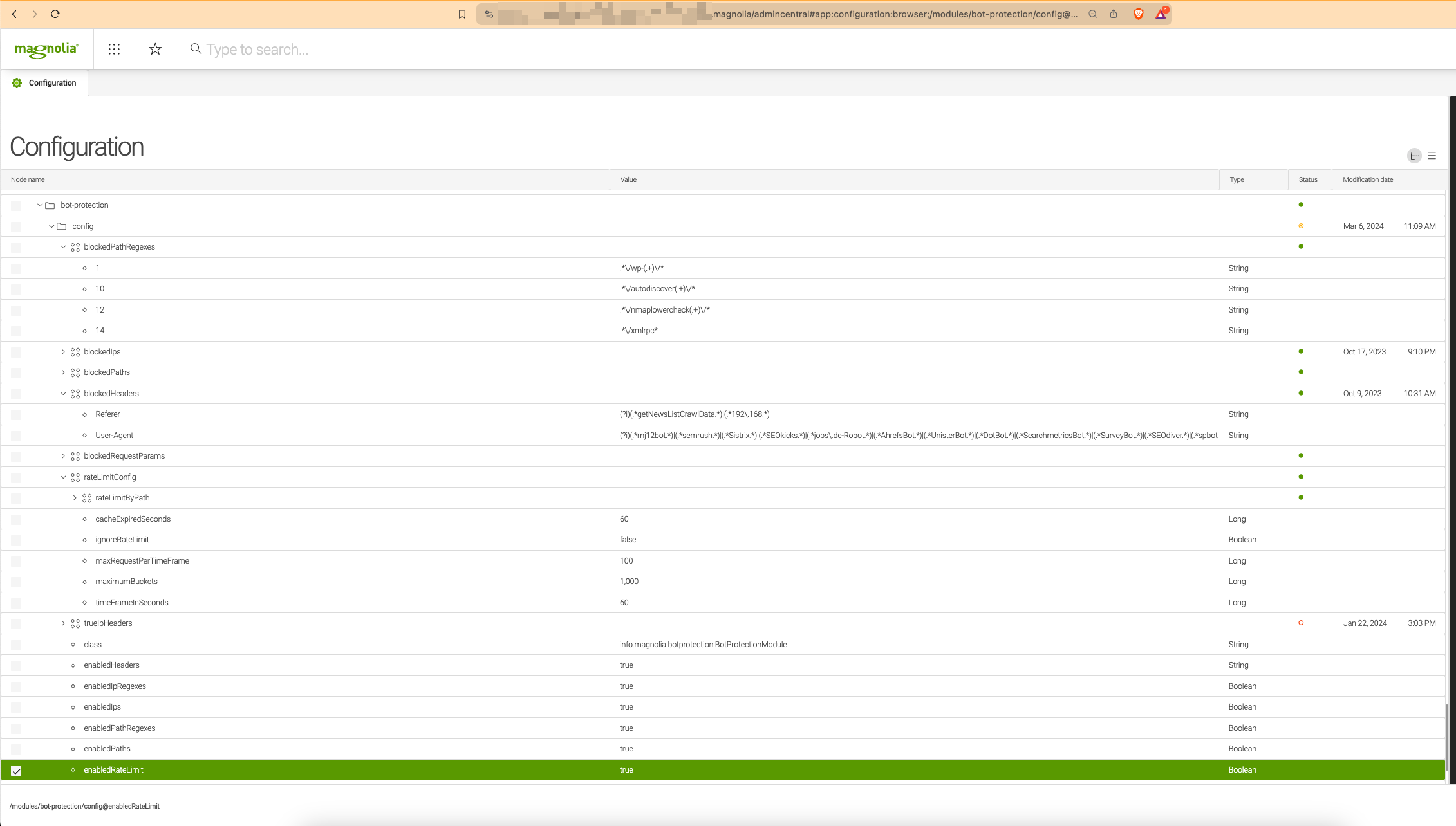Viewport: 1456px width, 826px height.
Task: Tick checkbox for ignoreRateLimit row
Action: (x=17, y=540)
